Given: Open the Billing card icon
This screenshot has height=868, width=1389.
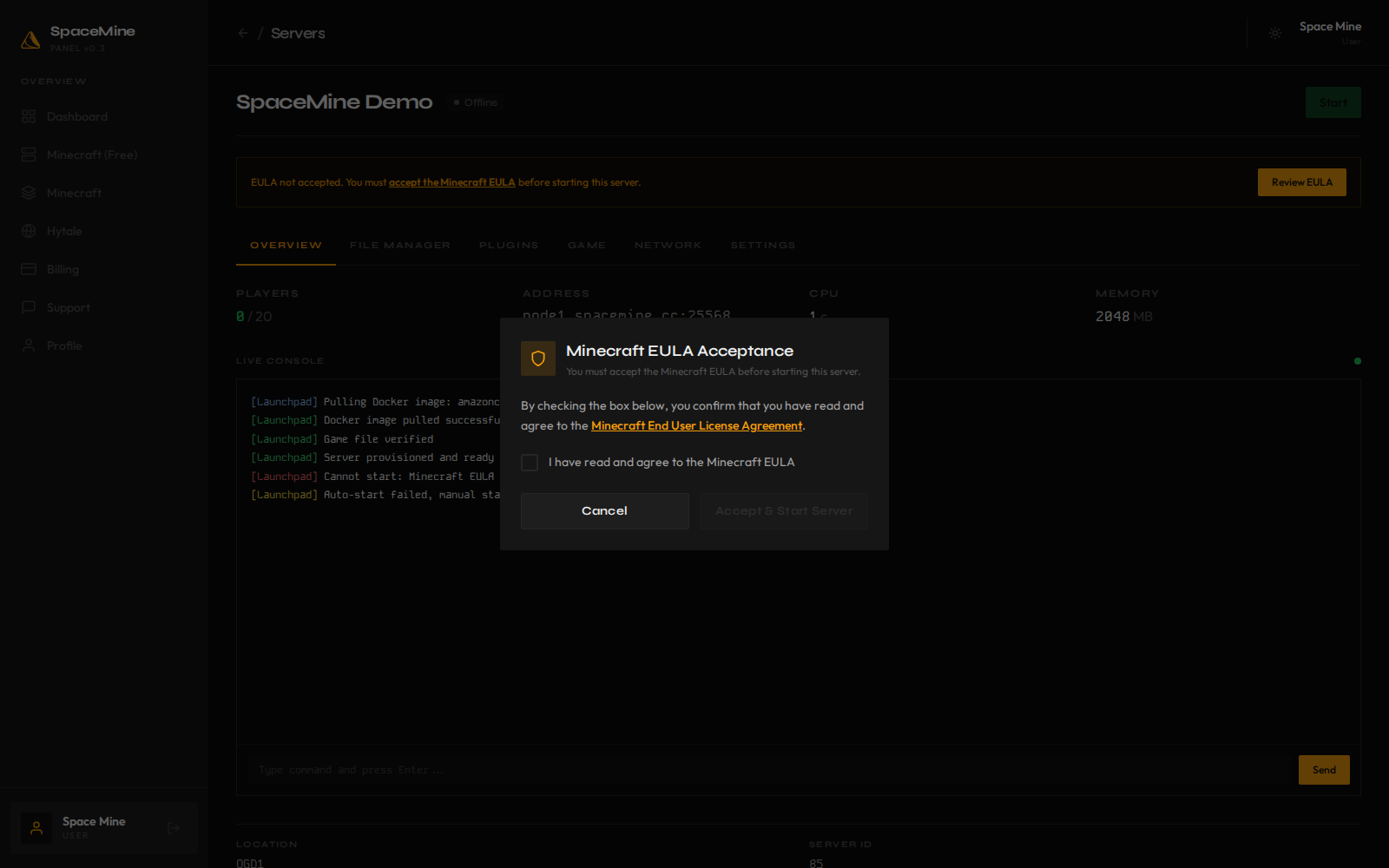Looking at the screenshot, I should tap(29, 269).
